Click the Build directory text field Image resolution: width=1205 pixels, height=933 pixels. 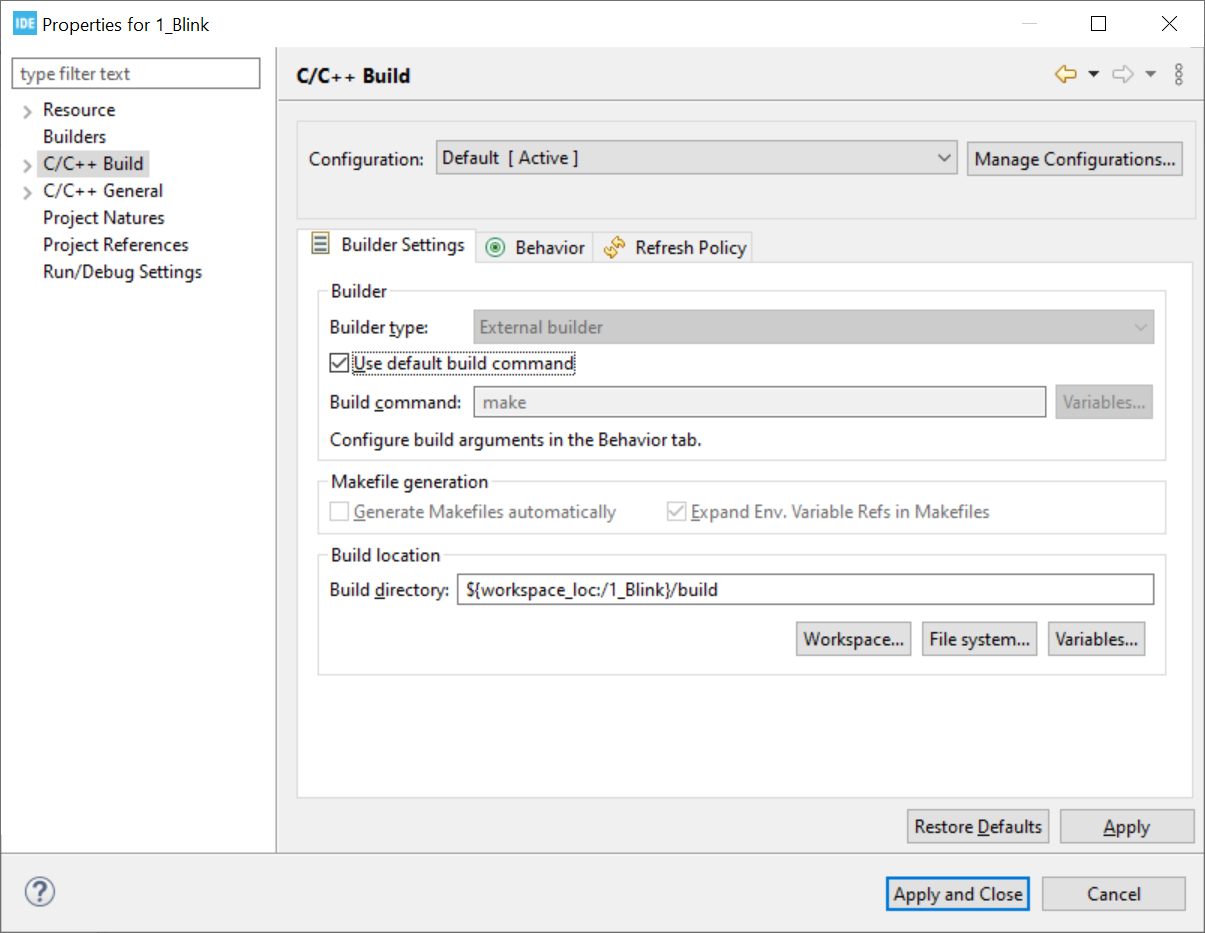(804, 590)
